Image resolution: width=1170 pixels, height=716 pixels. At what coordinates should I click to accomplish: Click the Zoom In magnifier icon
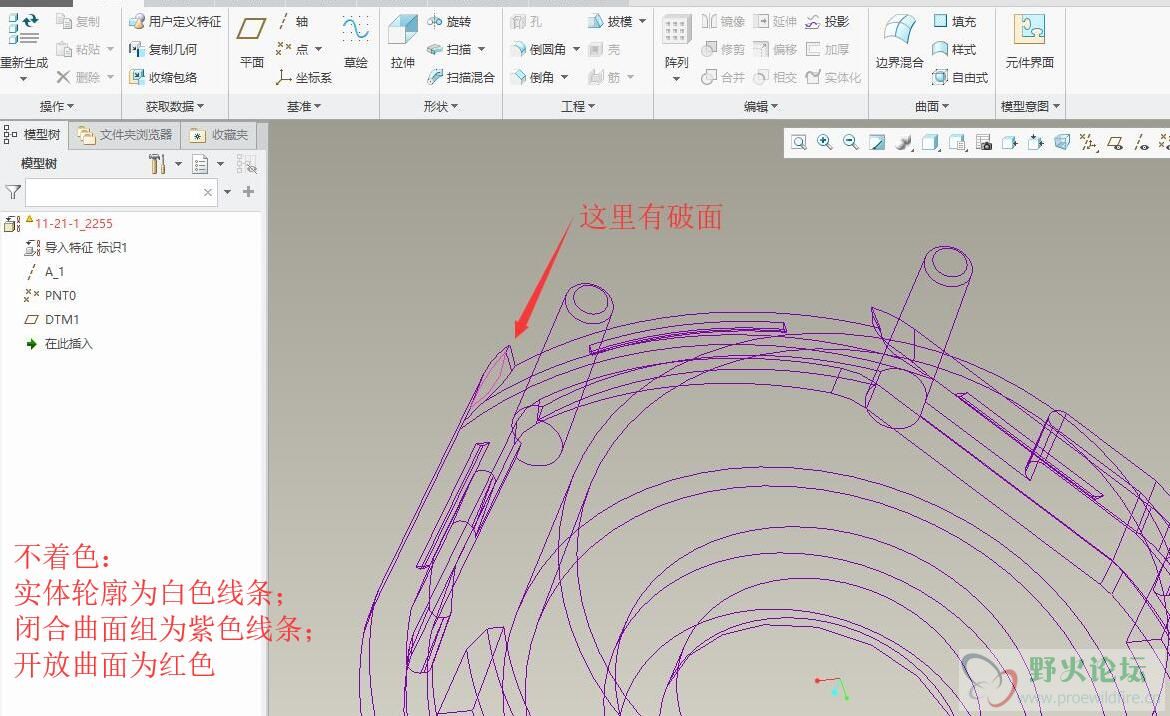(x=825, y=142)
